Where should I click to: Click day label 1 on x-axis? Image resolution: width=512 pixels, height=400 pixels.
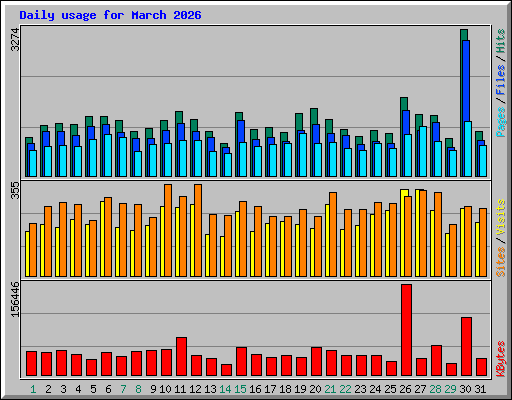coord(33,389)
